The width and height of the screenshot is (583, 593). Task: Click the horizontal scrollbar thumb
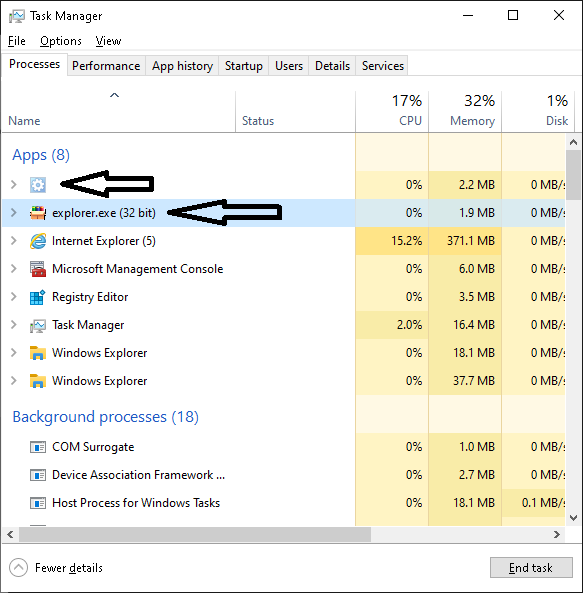pos(195,534)
